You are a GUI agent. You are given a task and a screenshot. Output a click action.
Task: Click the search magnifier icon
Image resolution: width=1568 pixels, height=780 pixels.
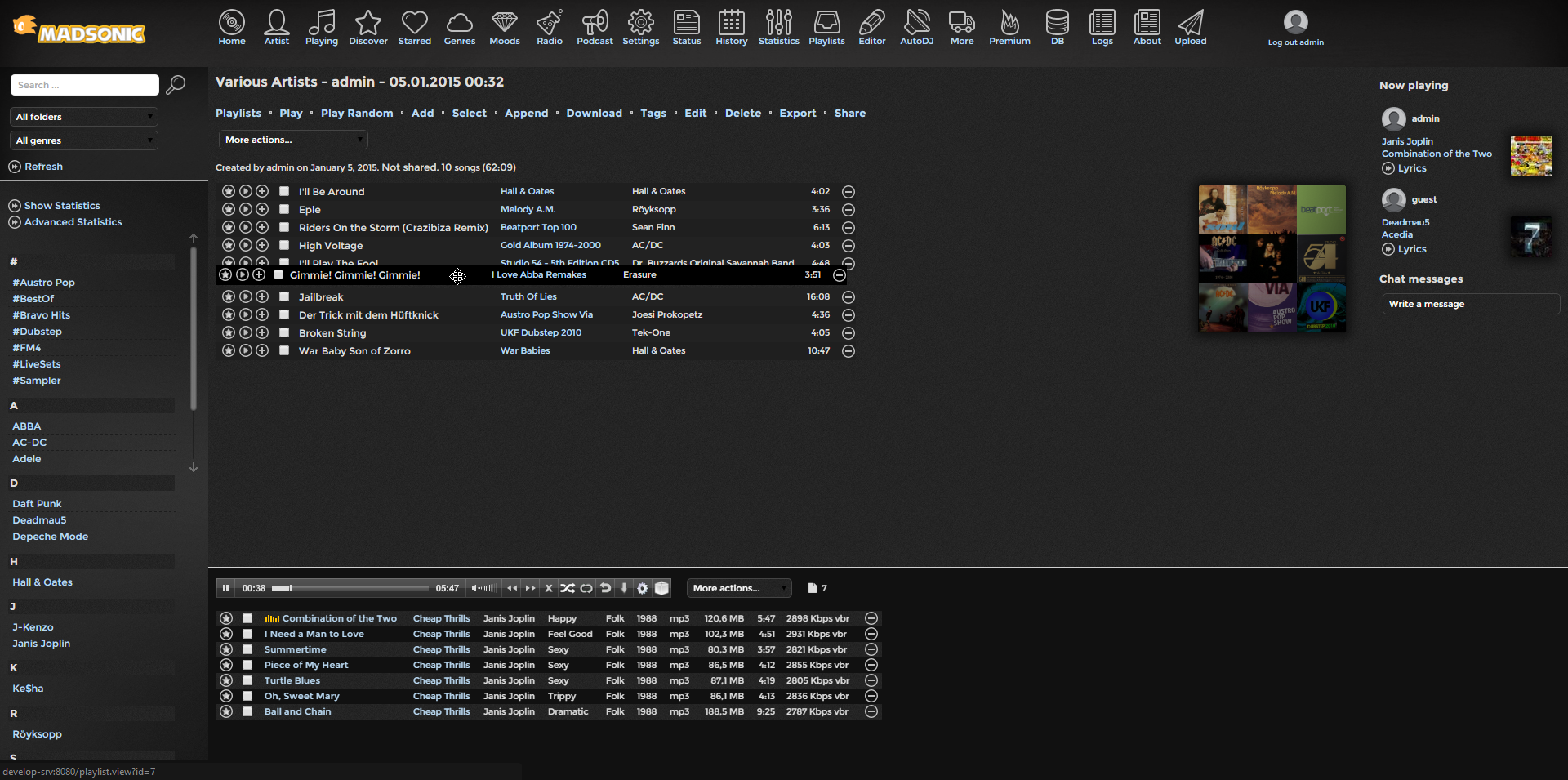click(x=176, y=85)
